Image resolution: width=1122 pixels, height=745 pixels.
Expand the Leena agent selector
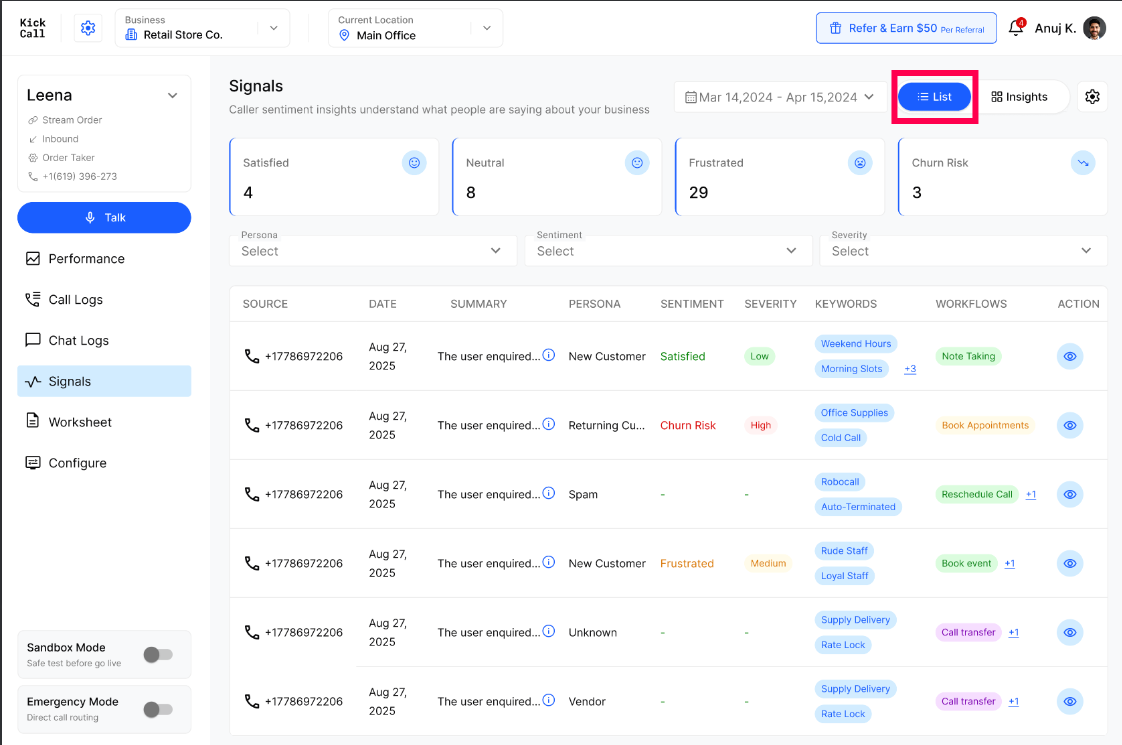(172, 95)
